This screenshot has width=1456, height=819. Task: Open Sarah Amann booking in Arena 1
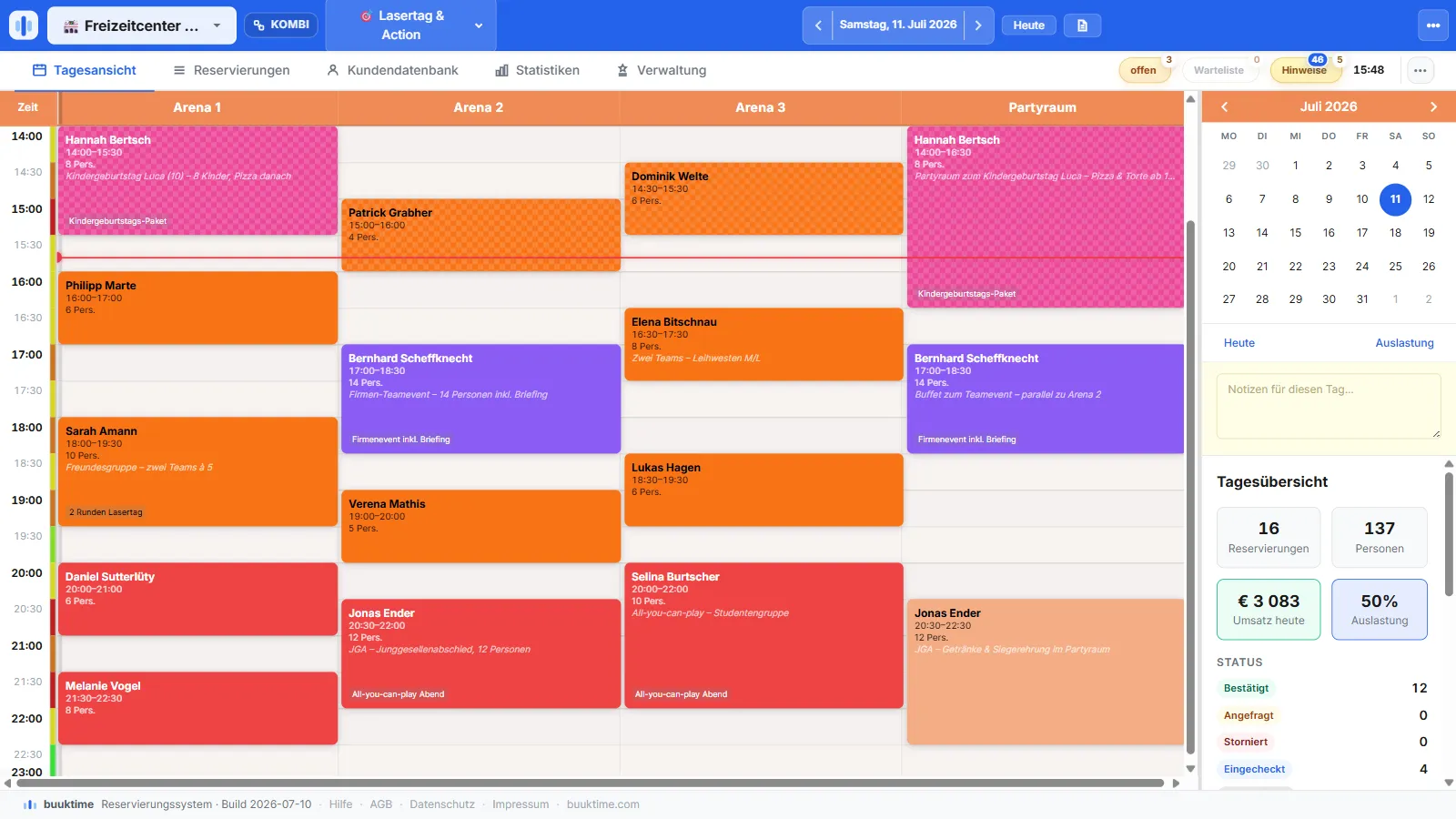pyautogui.click(x=197, y=471)
